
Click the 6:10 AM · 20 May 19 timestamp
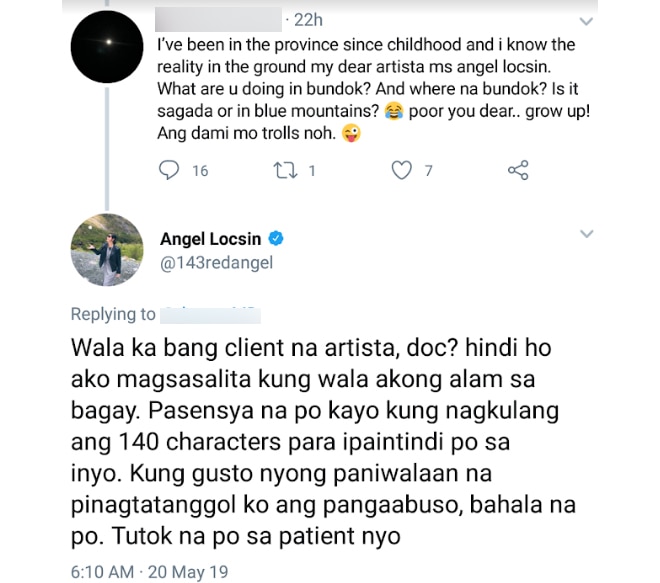[149, 572]
